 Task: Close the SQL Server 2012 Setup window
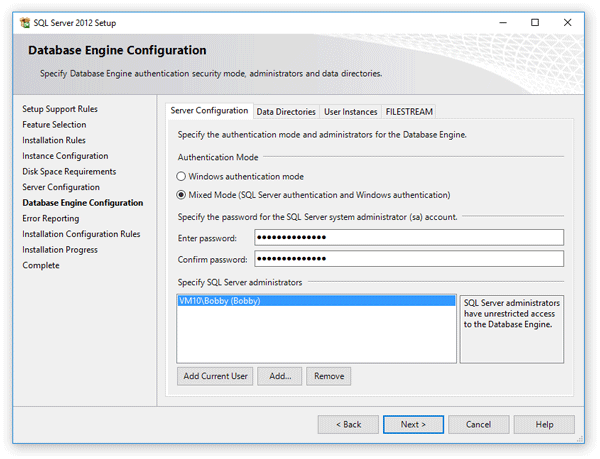tap(567, 23)
